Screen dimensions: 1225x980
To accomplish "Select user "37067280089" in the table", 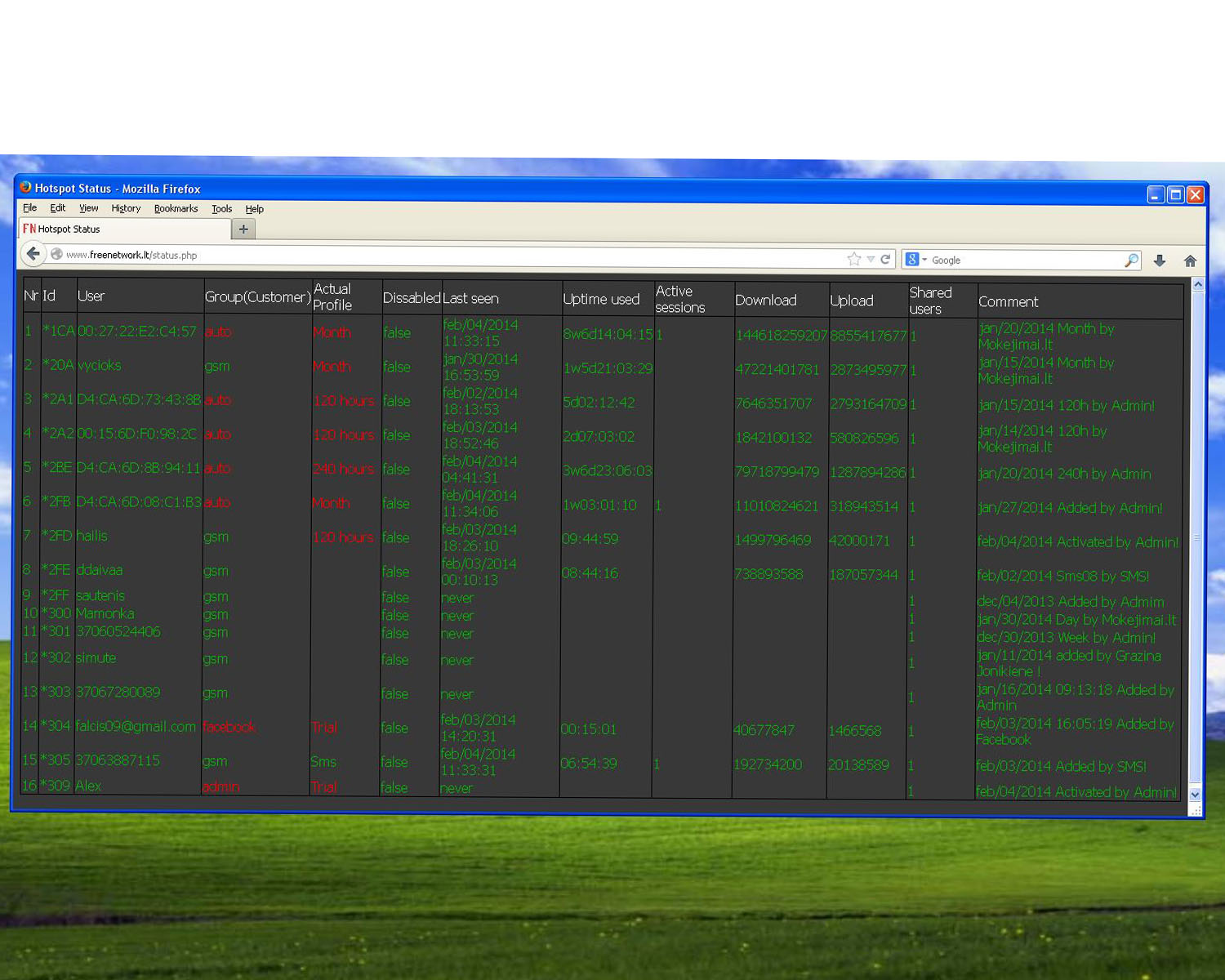I will point(118,693).
